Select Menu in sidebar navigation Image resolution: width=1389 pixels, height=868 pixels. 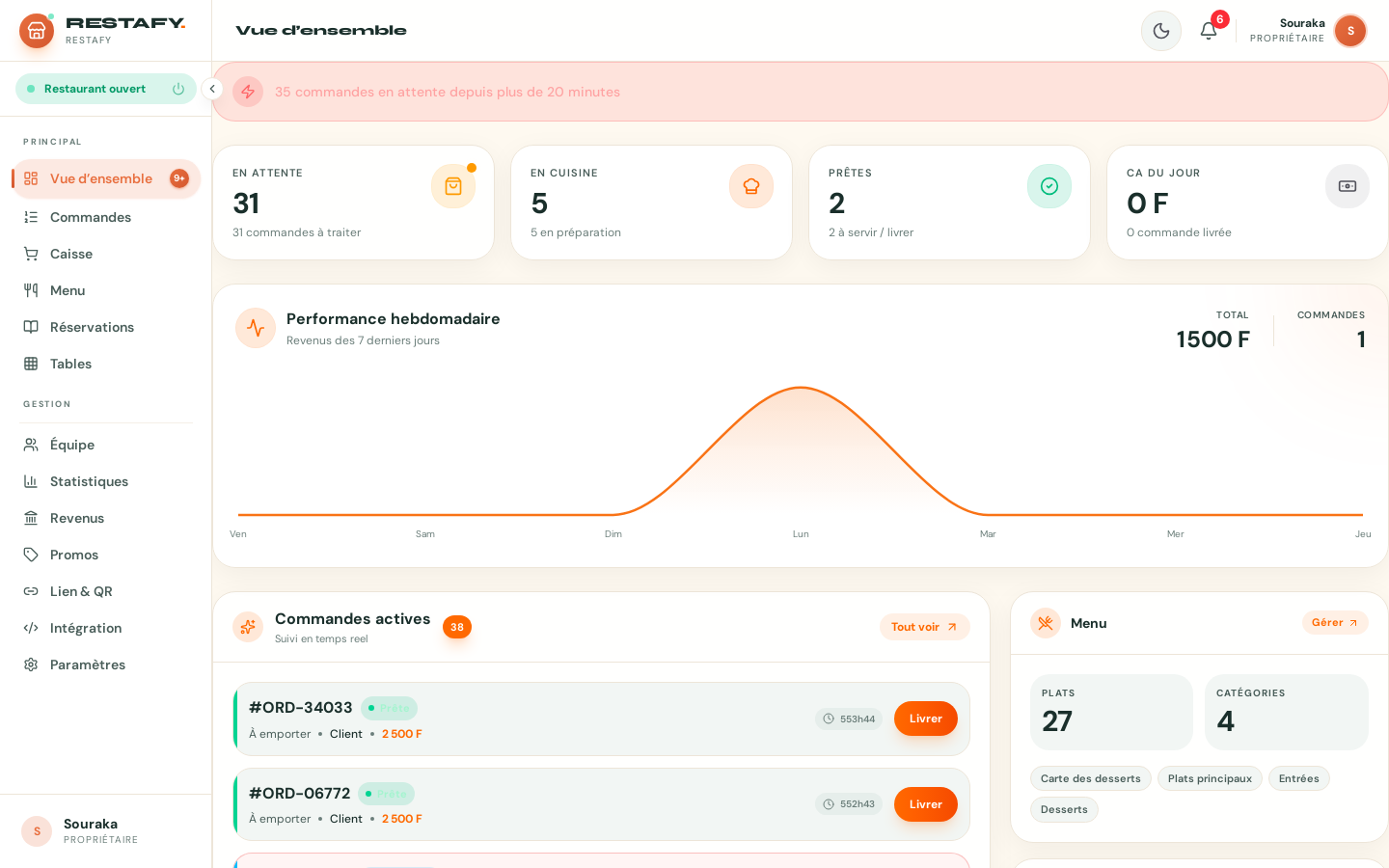point(106,290)
